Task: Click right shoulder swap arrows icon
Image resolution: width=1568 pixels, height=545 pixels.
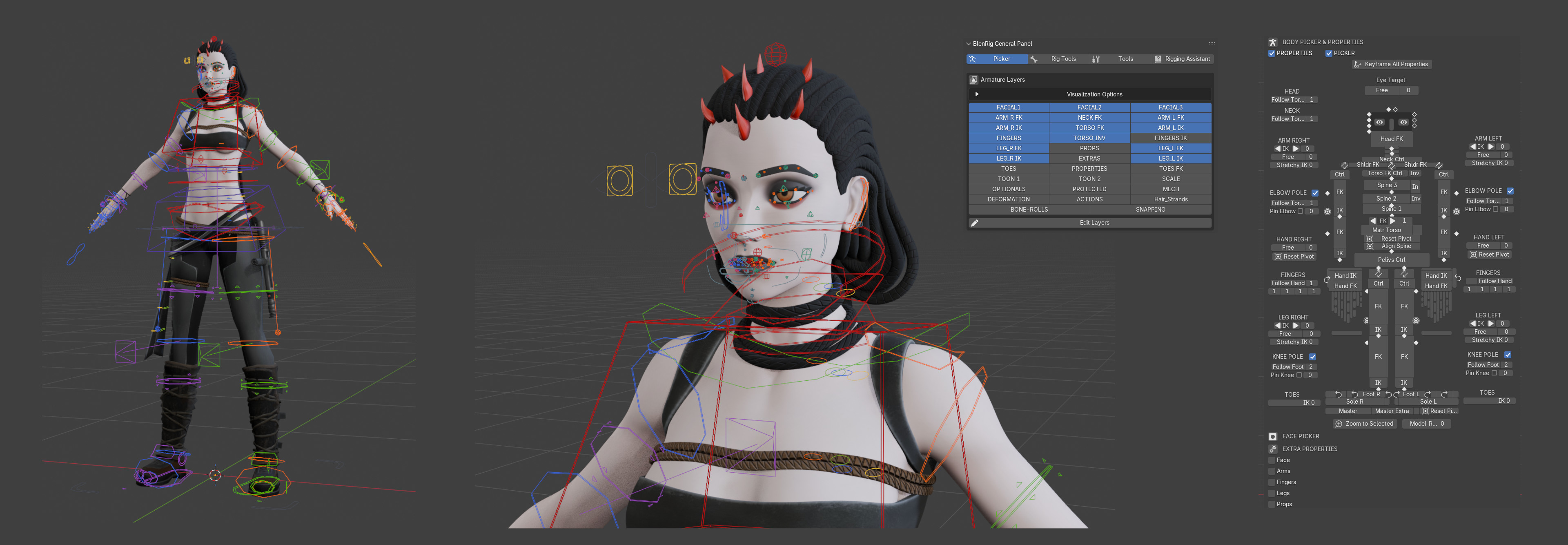Action: (1344, 165)
